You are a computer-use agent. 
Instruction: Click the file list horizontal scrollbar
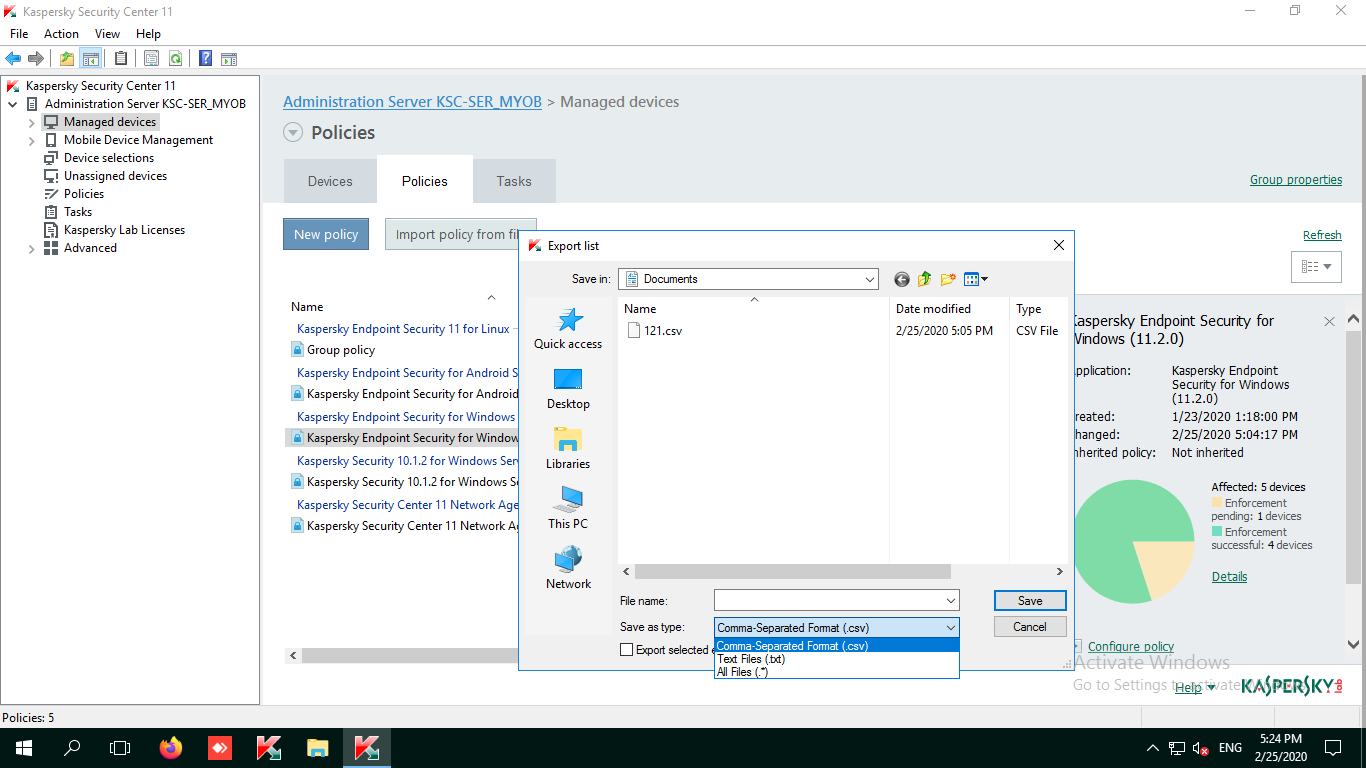[x=792, y=572]
